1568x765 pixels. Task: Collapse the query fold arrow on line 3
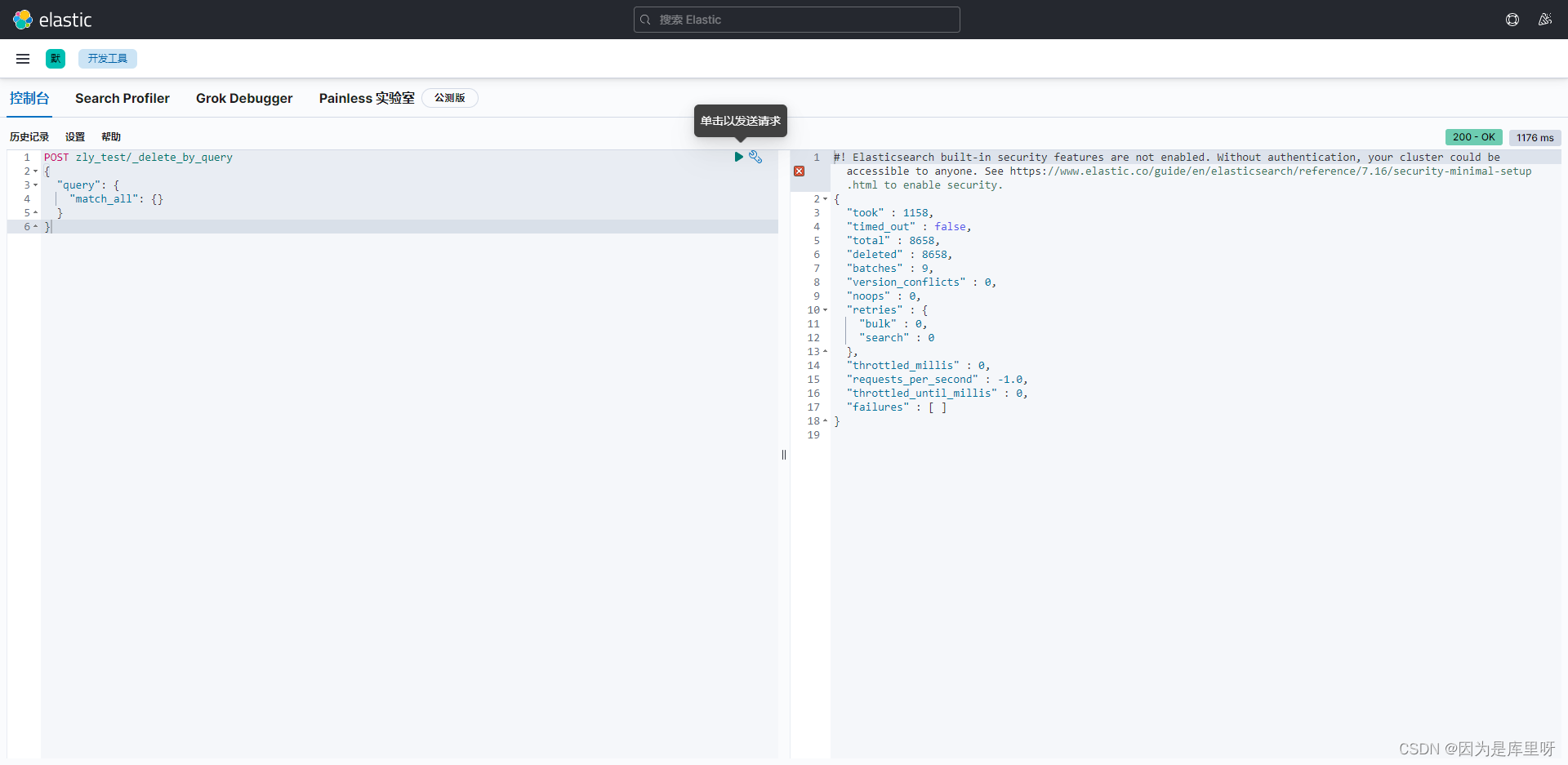tap(35, 185)
